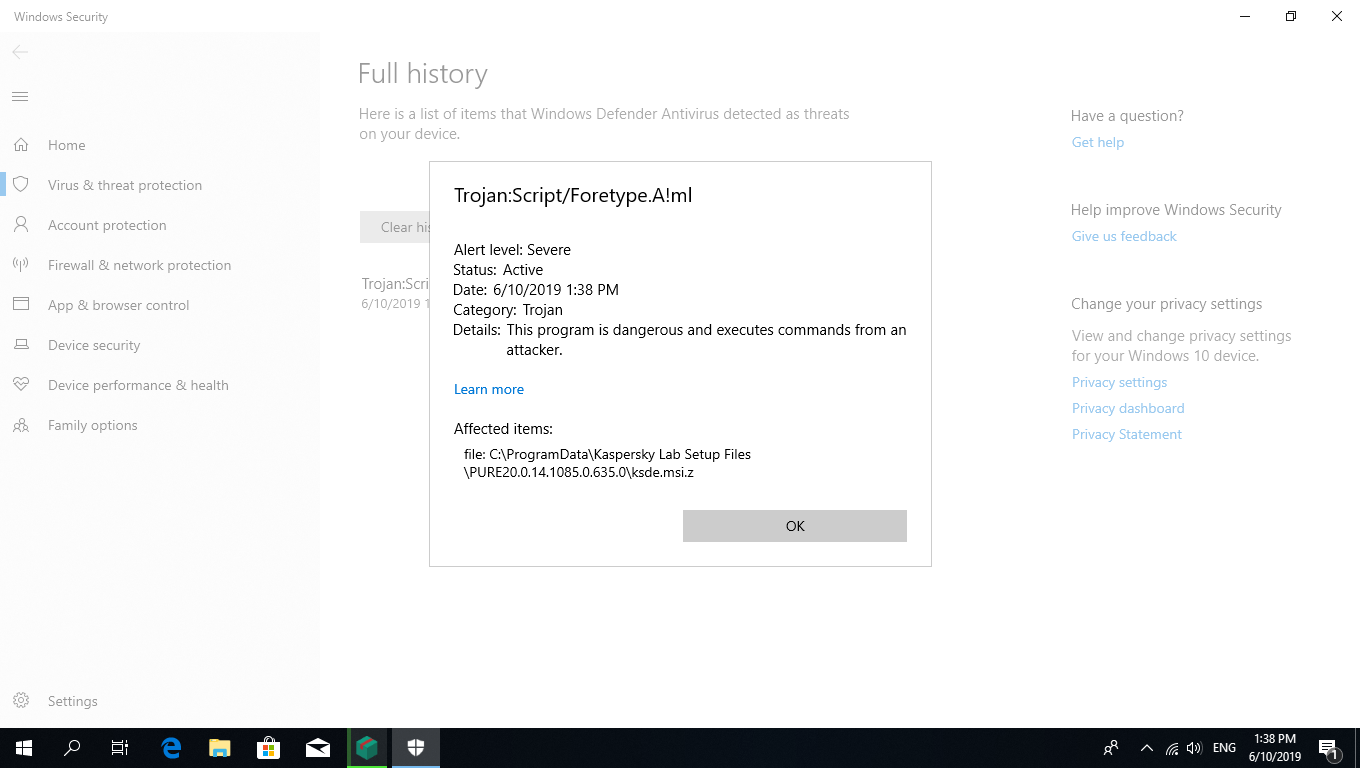Viewport: 1360px width, 768px height.
Task: Open the Windows Start menu
Action: point(24,748)
